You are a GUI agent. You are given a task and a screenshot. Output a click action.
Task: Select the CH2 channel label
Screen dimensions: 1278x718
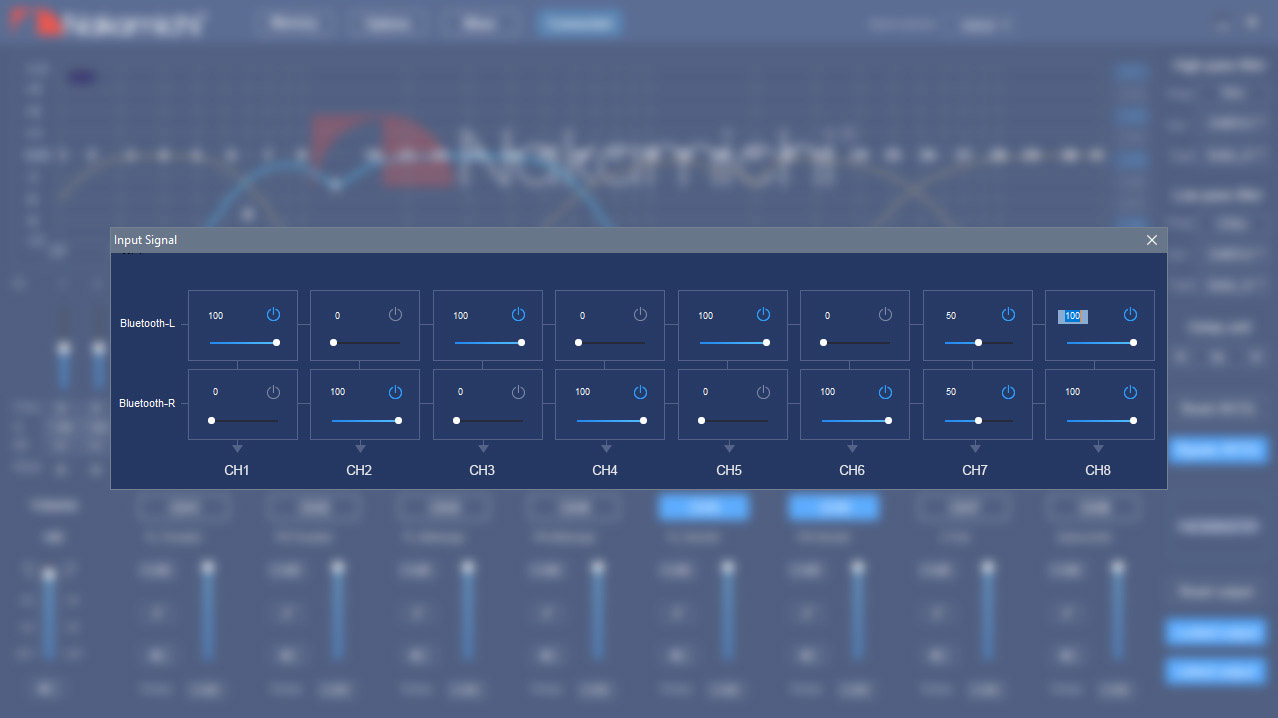pos(360,470)
